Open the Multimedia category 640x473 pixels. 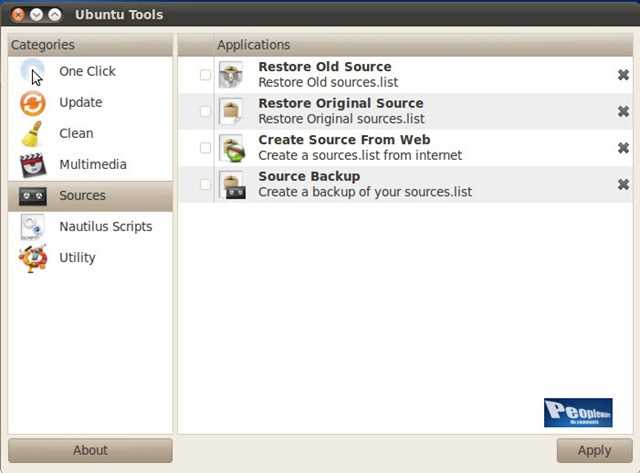coord(93,164)
